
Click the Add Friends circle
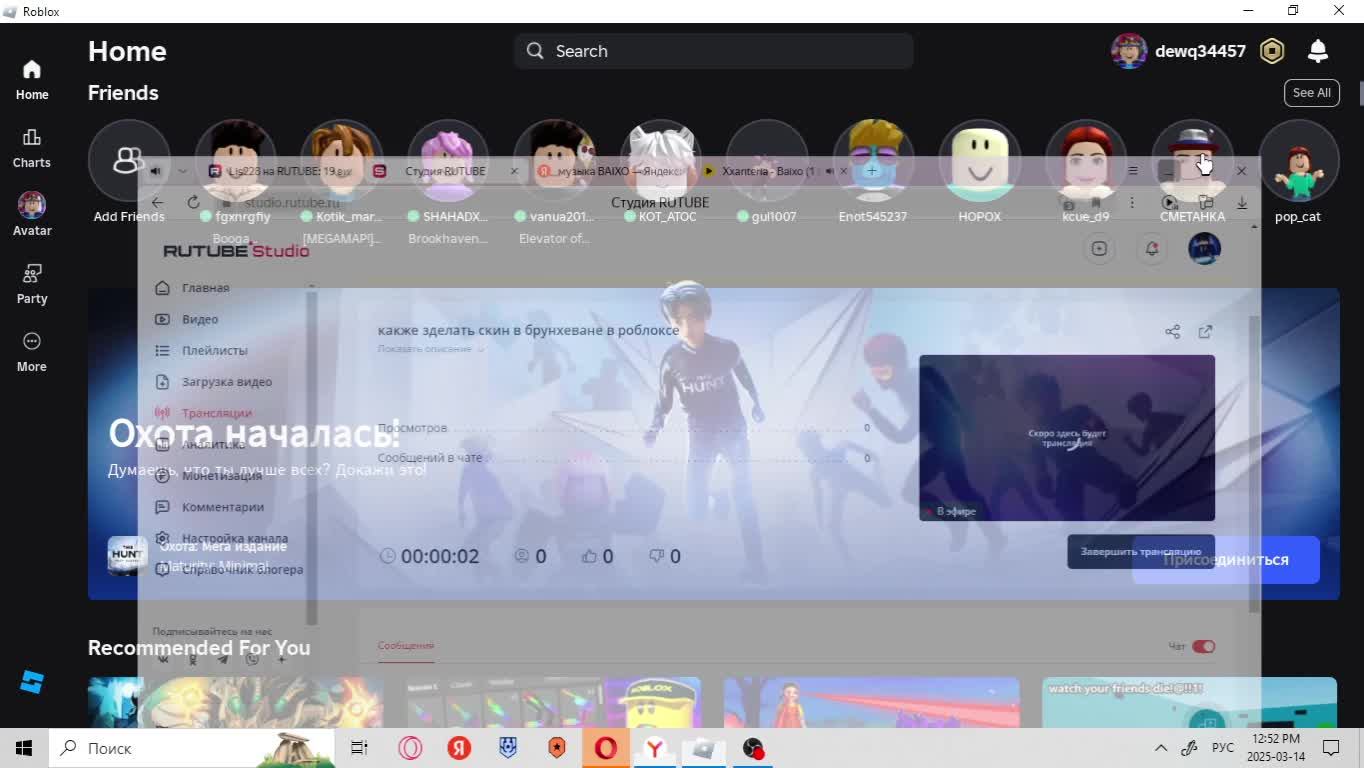[129, 160]
